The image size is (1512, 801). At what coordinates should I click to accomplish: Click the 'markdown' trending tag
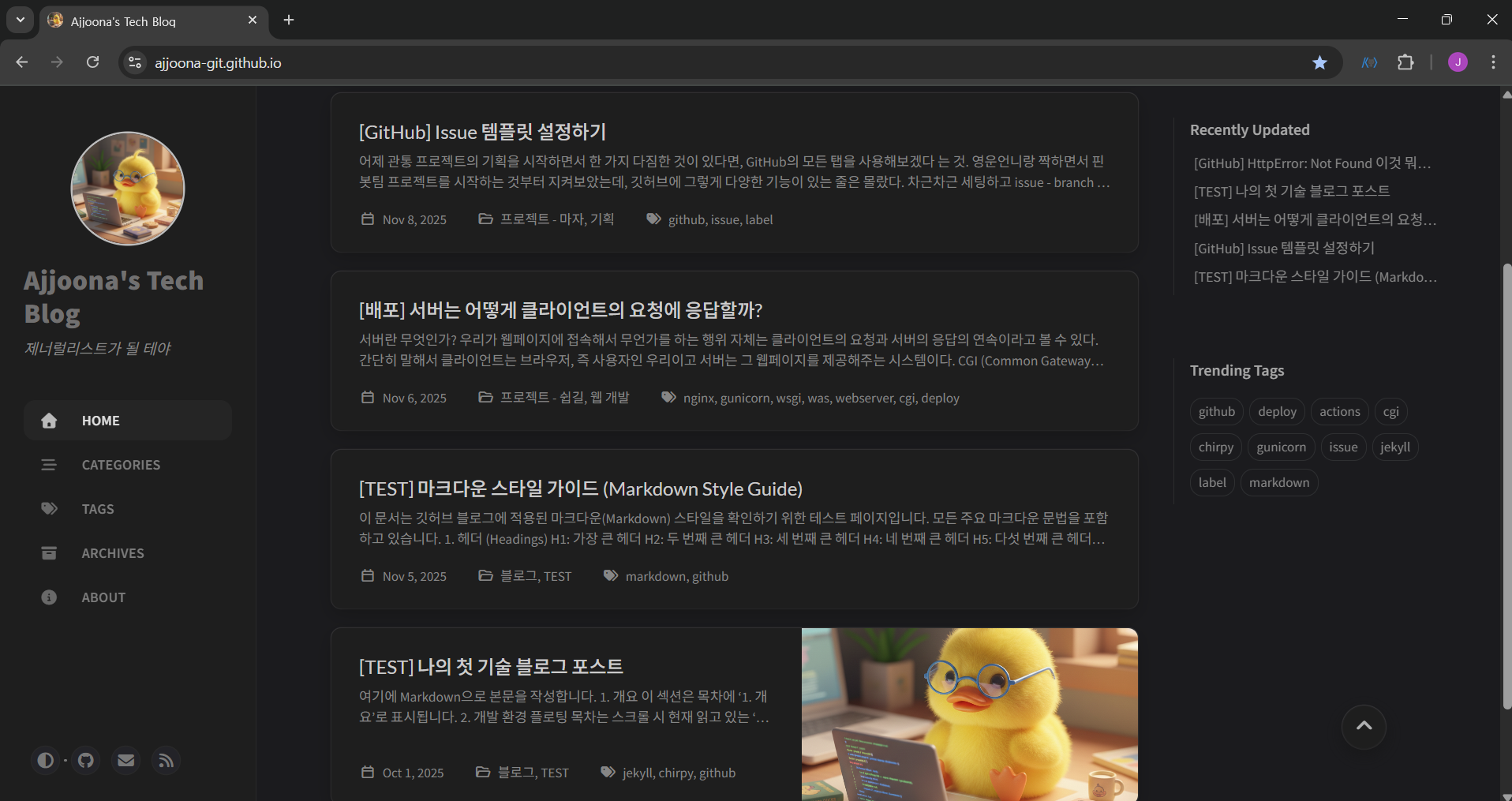pyautogui.click(x=1278, y=482)
